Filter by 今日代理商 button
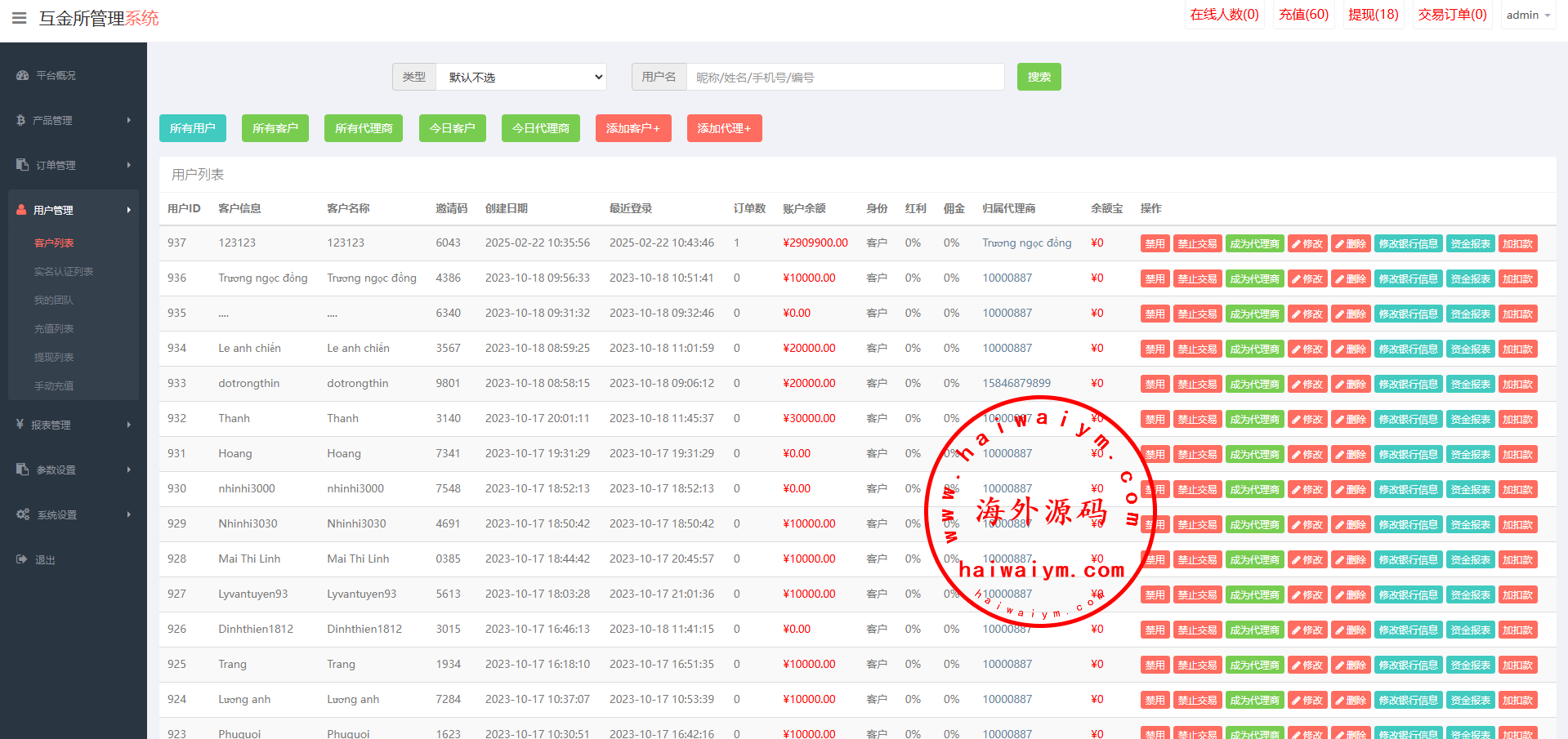Screen dimensions: 1568x739 pos(540,128)
